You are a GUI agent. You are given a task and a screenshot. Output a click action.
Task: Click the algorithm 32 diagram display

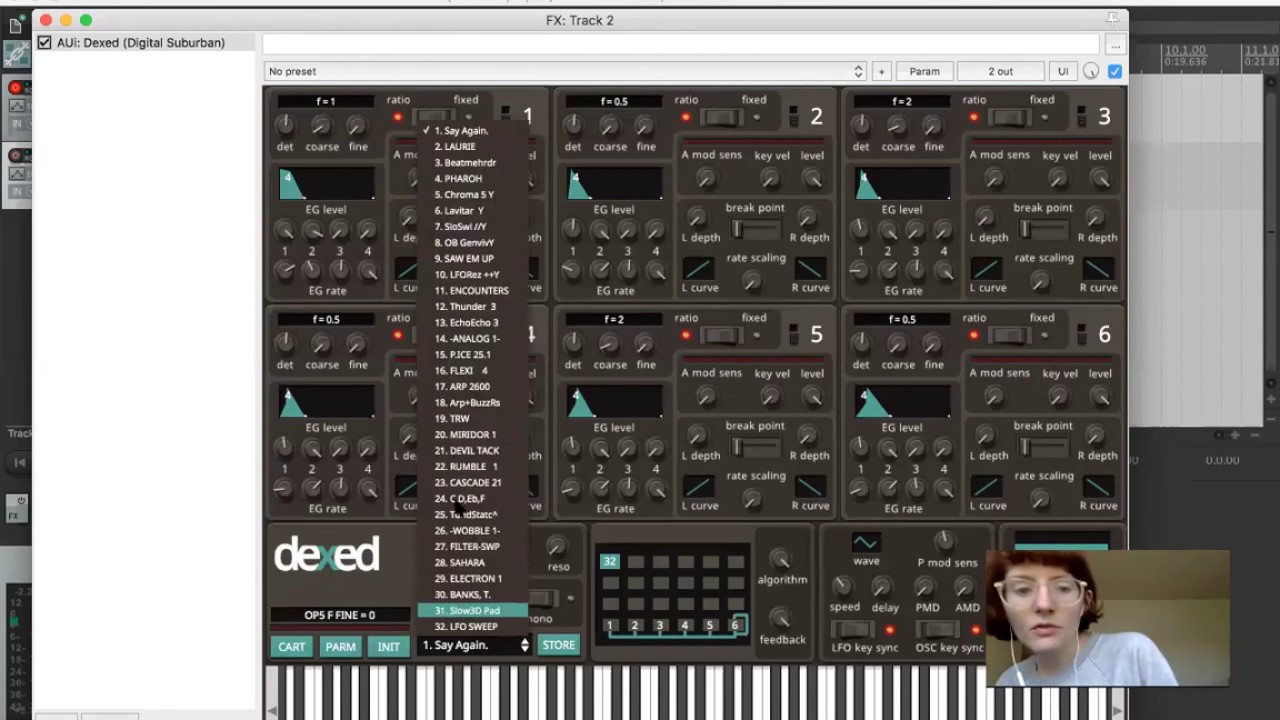click(672, 594)
